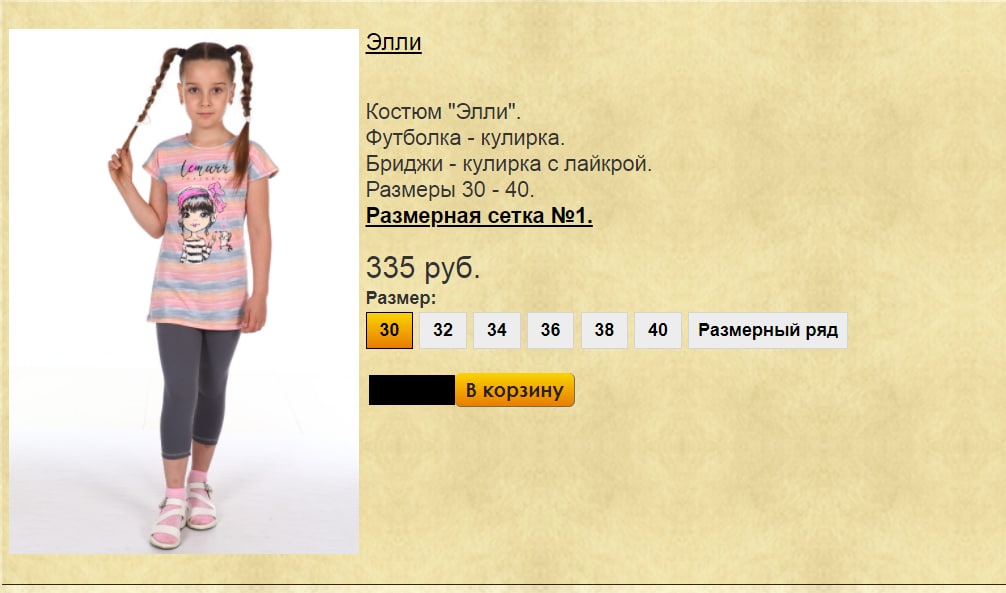Viewport: 1006px width, 593px height.
Task: Switch the size to 38
Action: [604, 330]
